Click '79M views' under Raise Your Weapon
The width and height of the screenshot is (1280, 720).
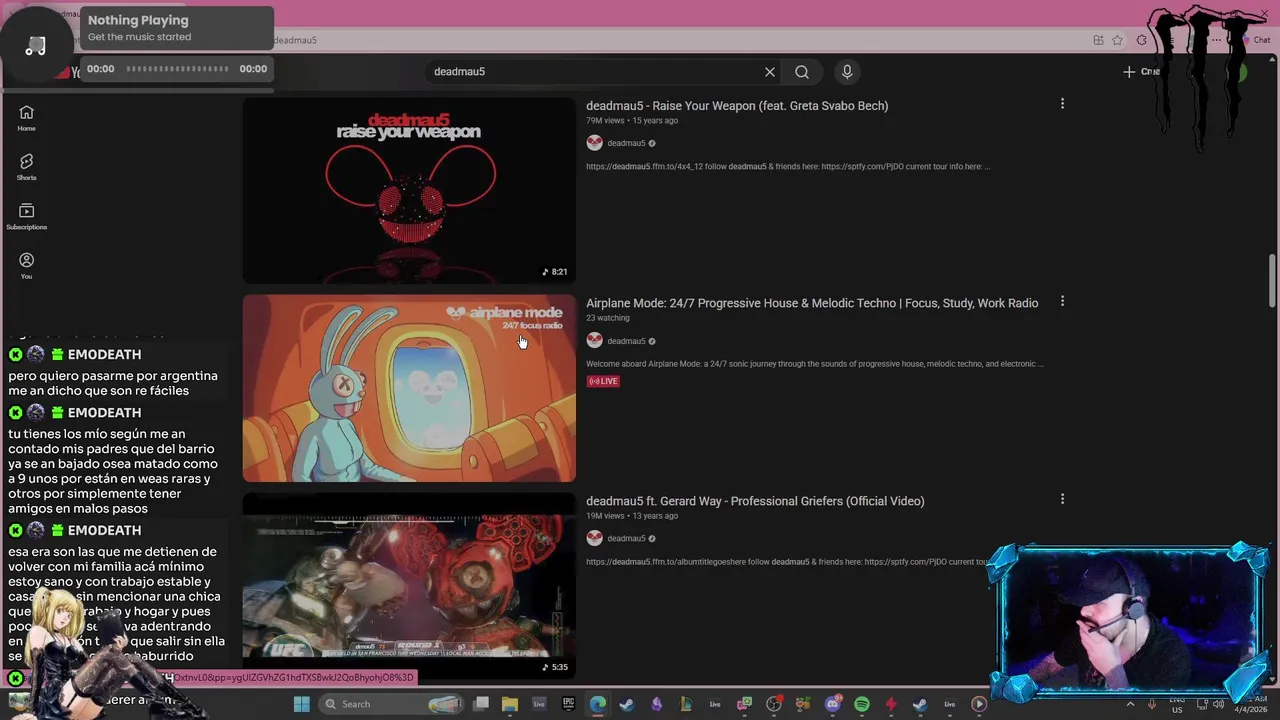[606, 120]
